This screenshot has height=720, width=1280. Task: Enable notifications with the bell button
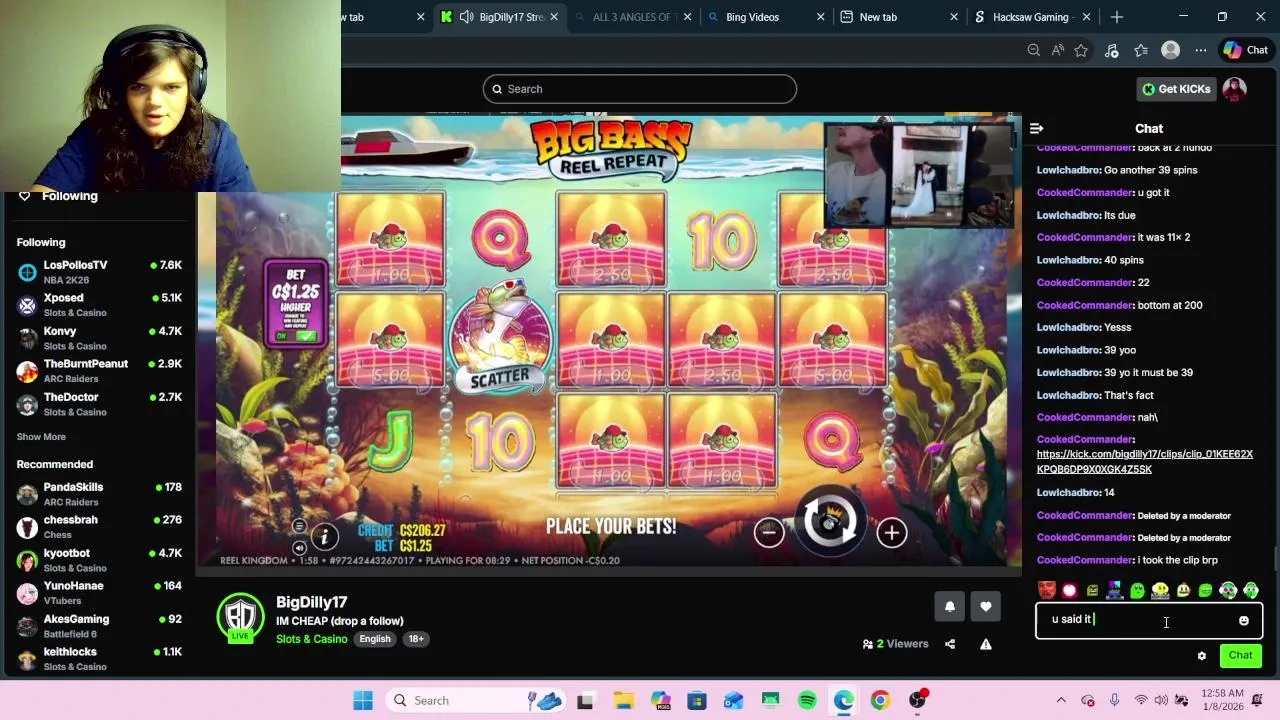pyautogui.click(x=950, y=606)
